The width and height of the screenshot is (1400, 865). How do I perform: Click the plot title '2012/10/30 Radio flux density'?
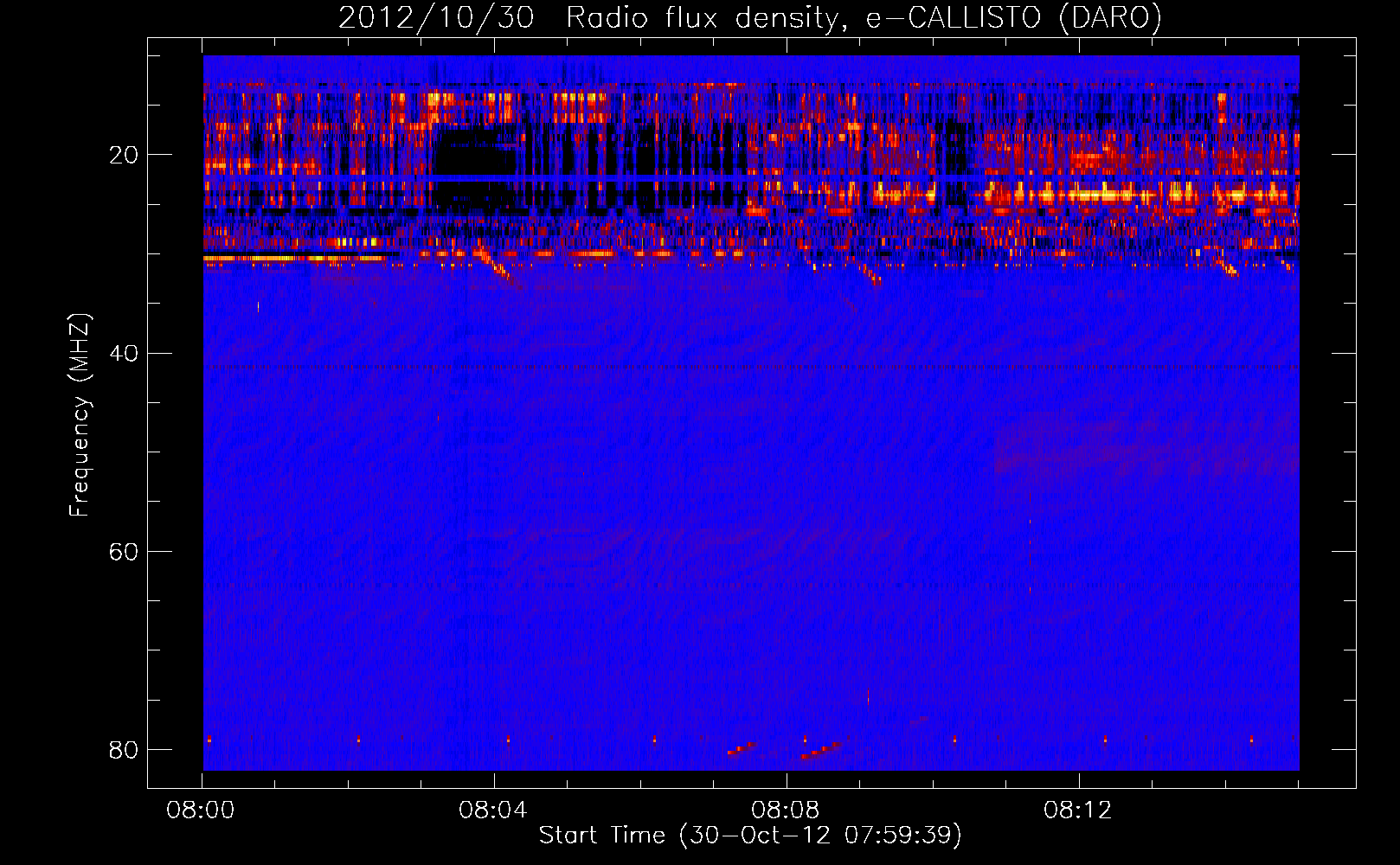(749, 18)
